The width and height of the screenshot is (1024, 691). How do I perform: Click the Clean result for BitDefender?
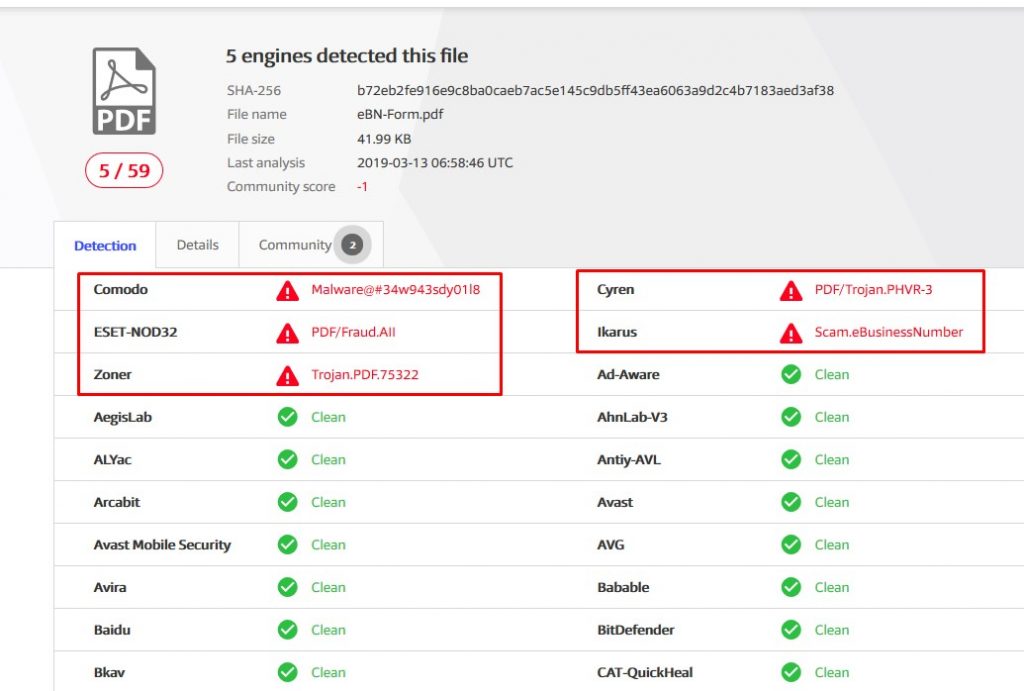pos(831,630)
